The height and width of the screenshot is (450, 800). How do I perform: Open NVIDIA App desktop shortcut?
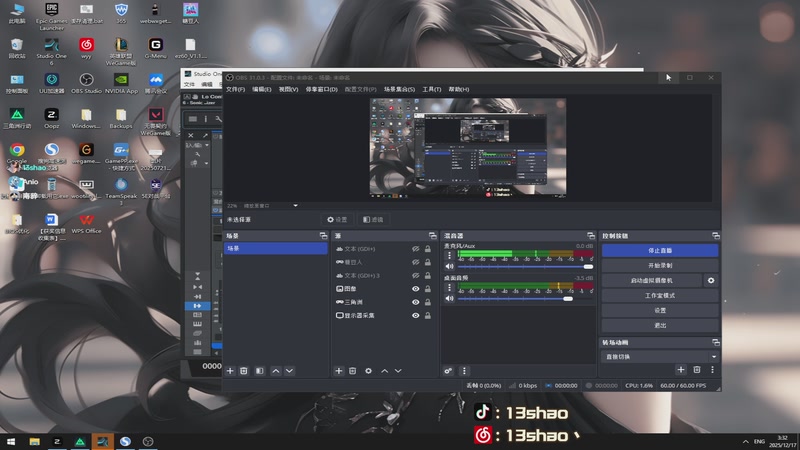[x=121, y=84]
